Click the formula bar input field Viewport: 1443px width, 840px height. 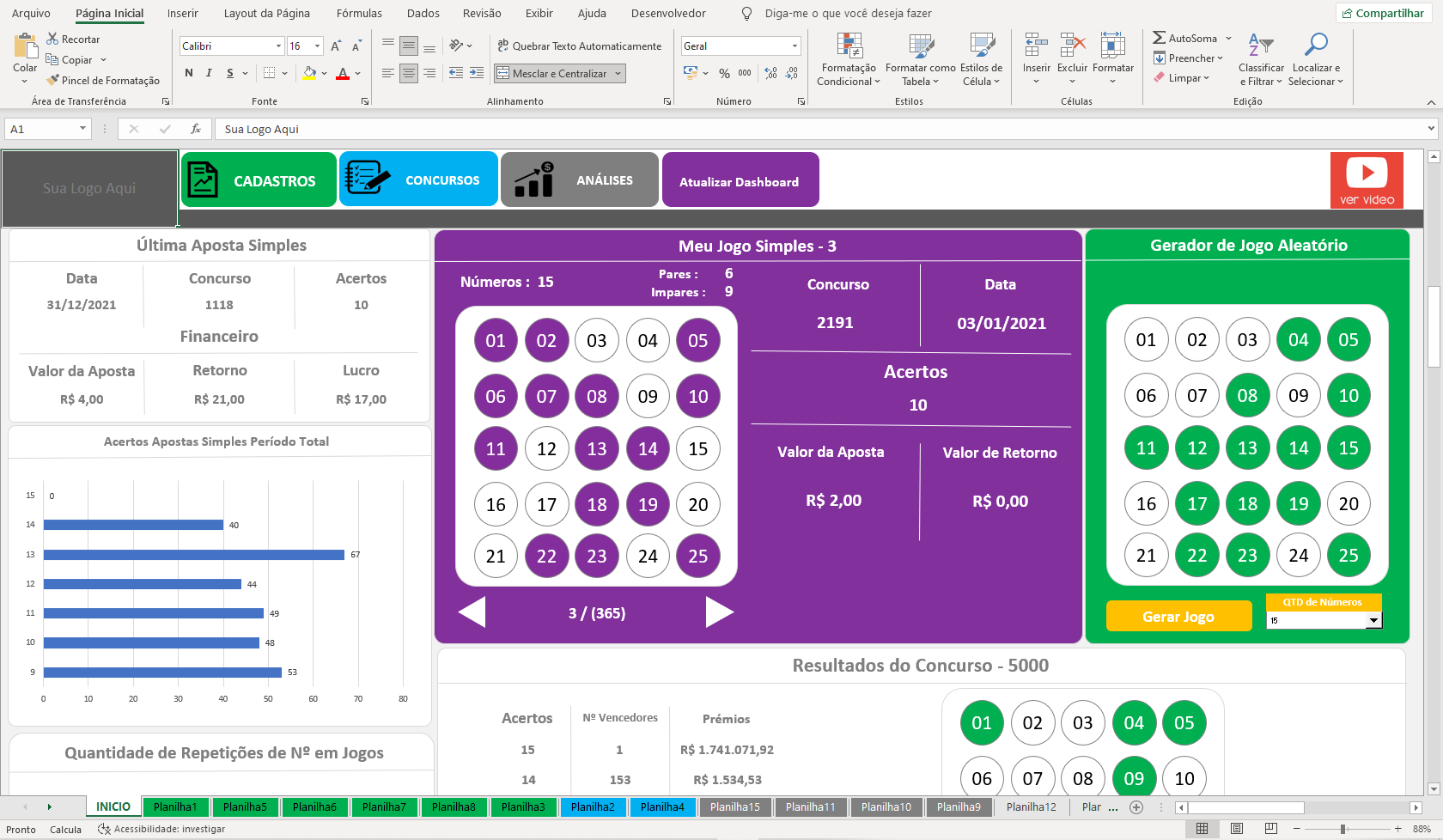(819, 129)
